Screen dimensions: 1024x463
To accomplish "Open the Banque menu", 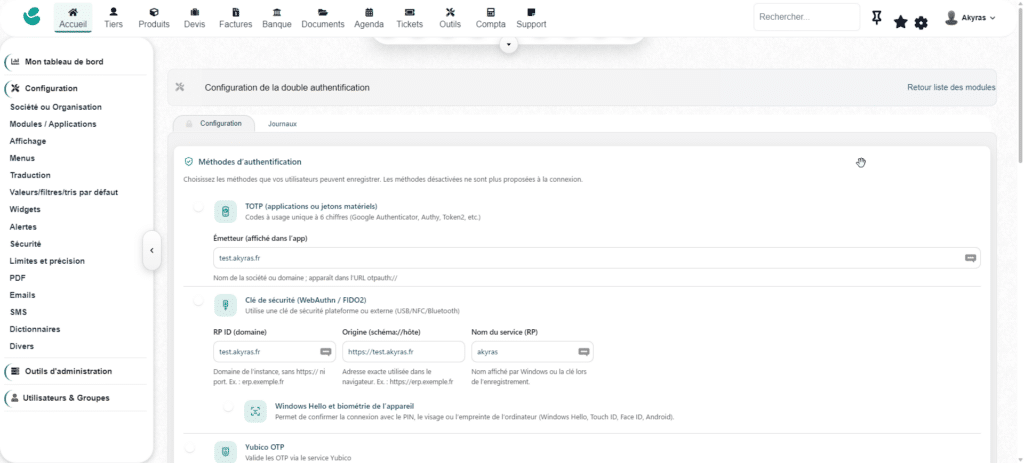I will (x=277, y=18).
